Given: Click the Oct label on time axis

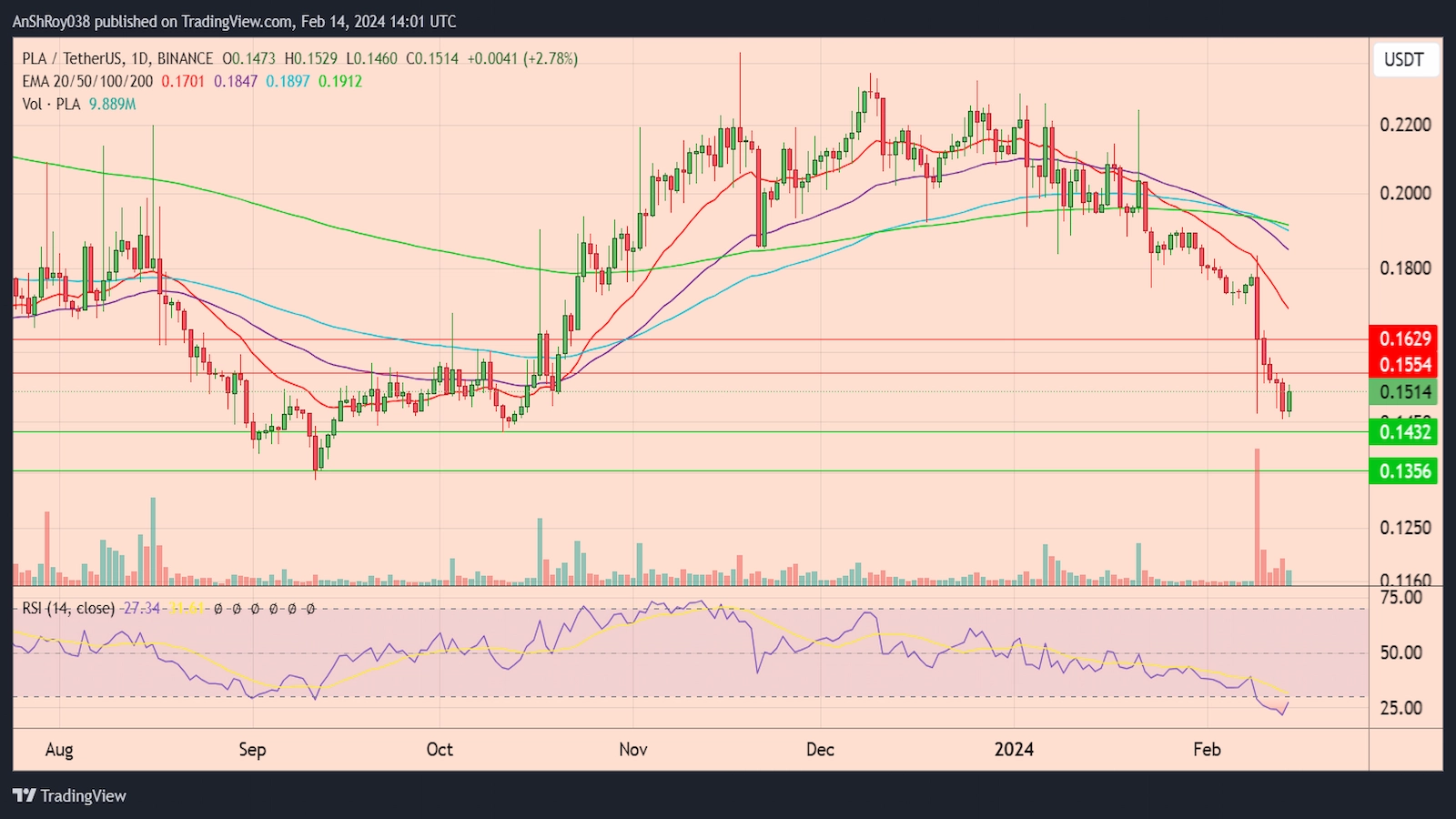Looking at the screenshot, I should (x=440, y=750).
